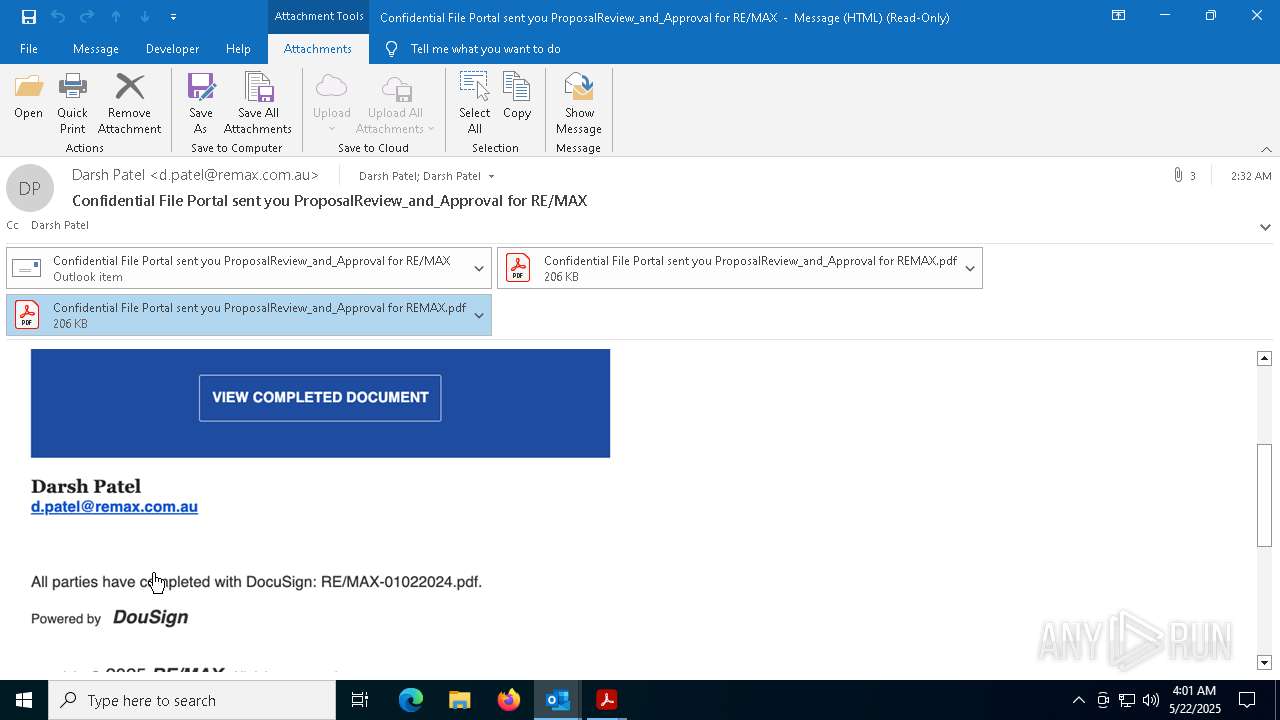Expand recipients list next to Darsh Patel

click(x=491, y=176)
